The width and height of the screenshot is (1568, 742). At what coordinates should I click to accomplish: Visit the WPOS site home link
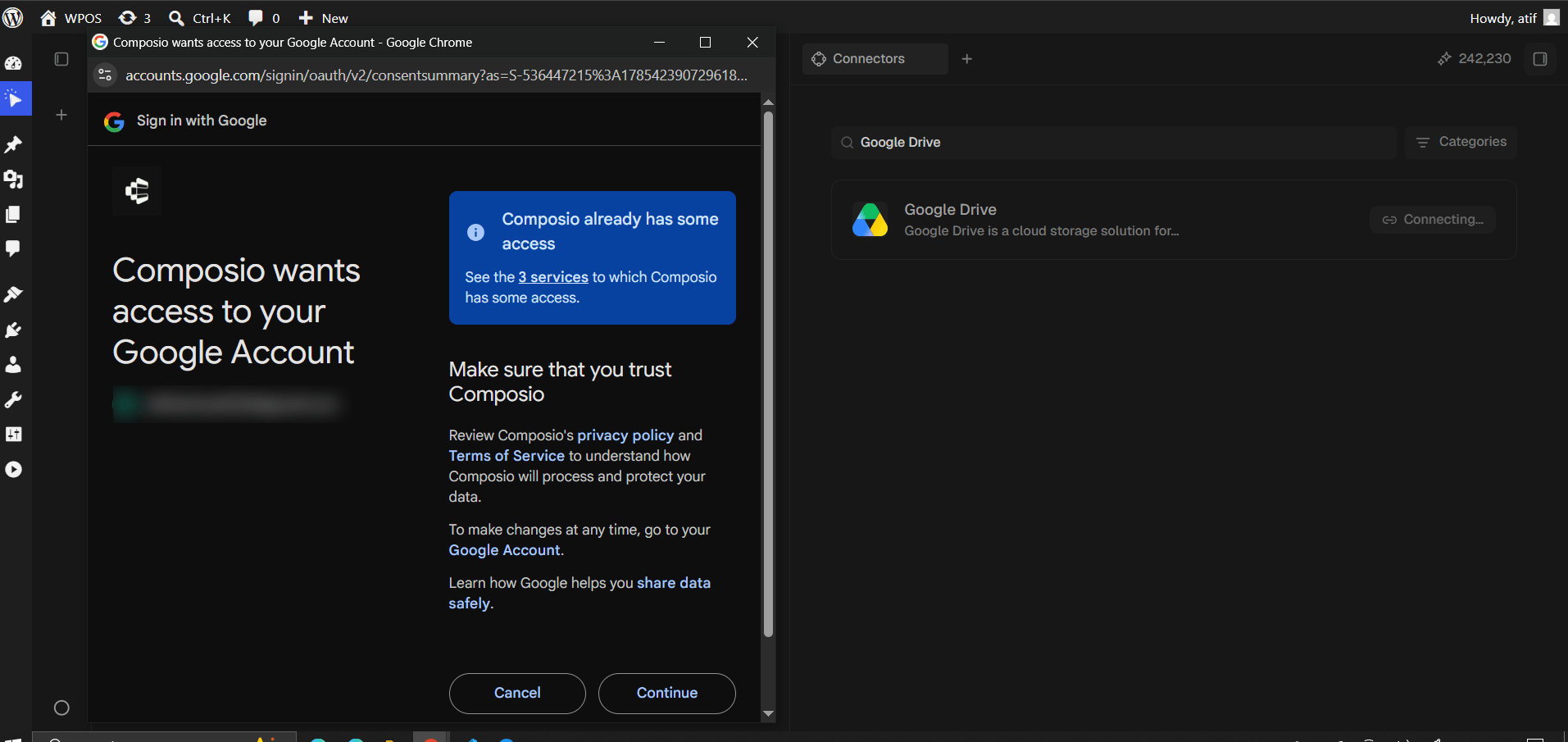(x=71, y=18)
